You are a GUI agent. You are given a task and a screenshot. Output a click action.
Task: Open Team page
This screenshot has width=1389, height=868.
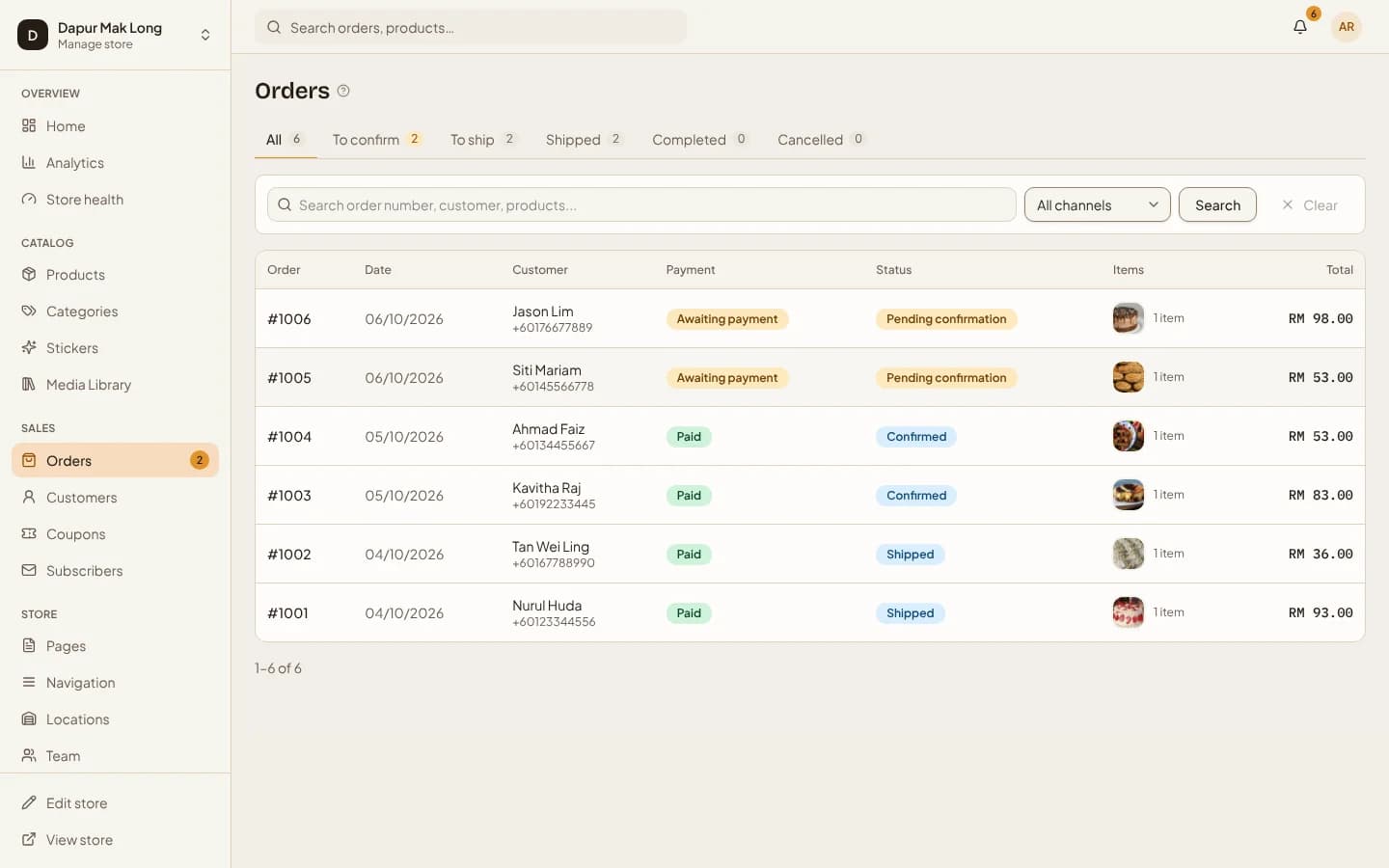click(x=116, y=756)
